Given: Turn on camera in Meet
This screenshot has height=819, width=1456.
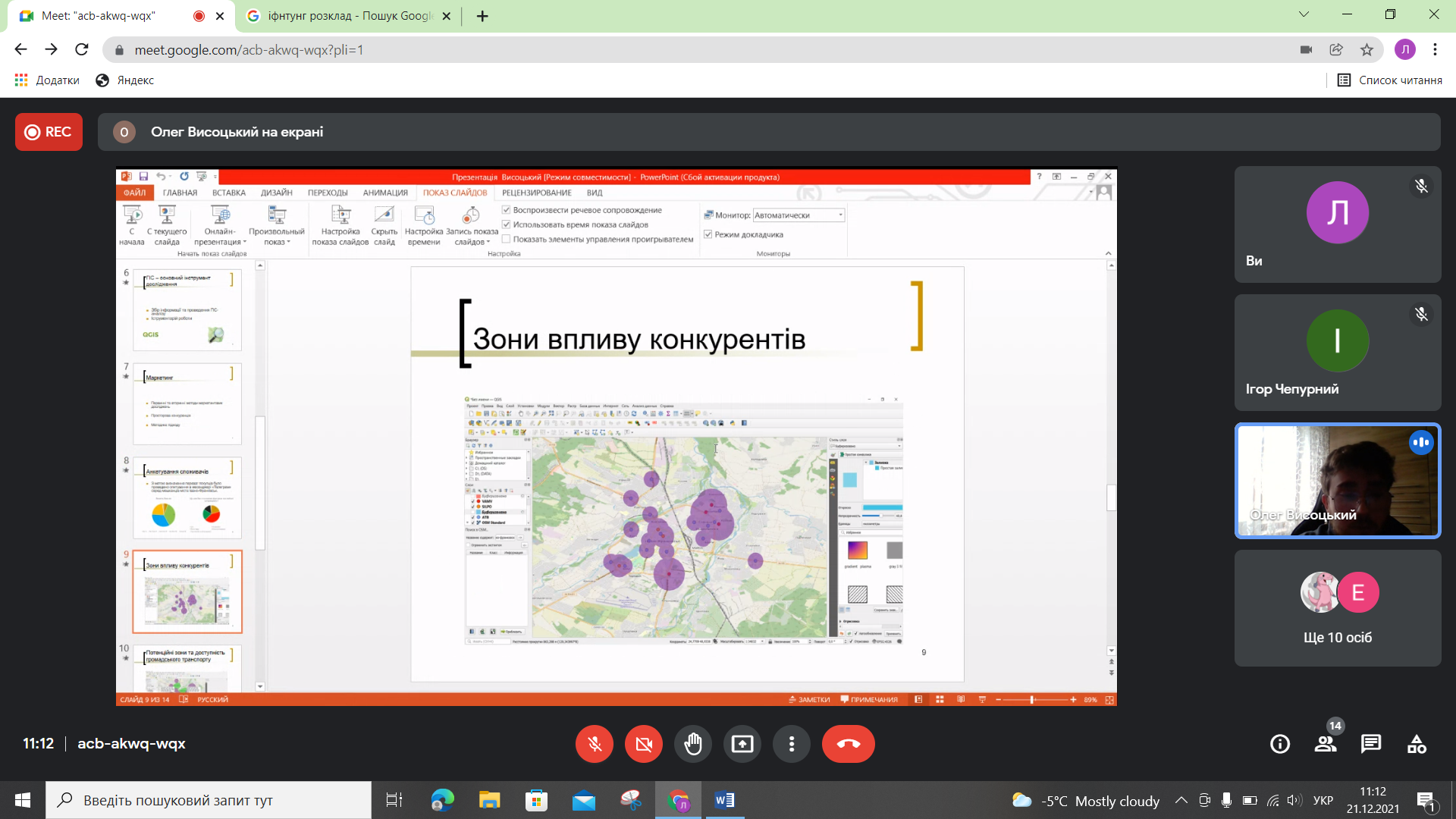Looking at the screenshot, I should 644,744.
